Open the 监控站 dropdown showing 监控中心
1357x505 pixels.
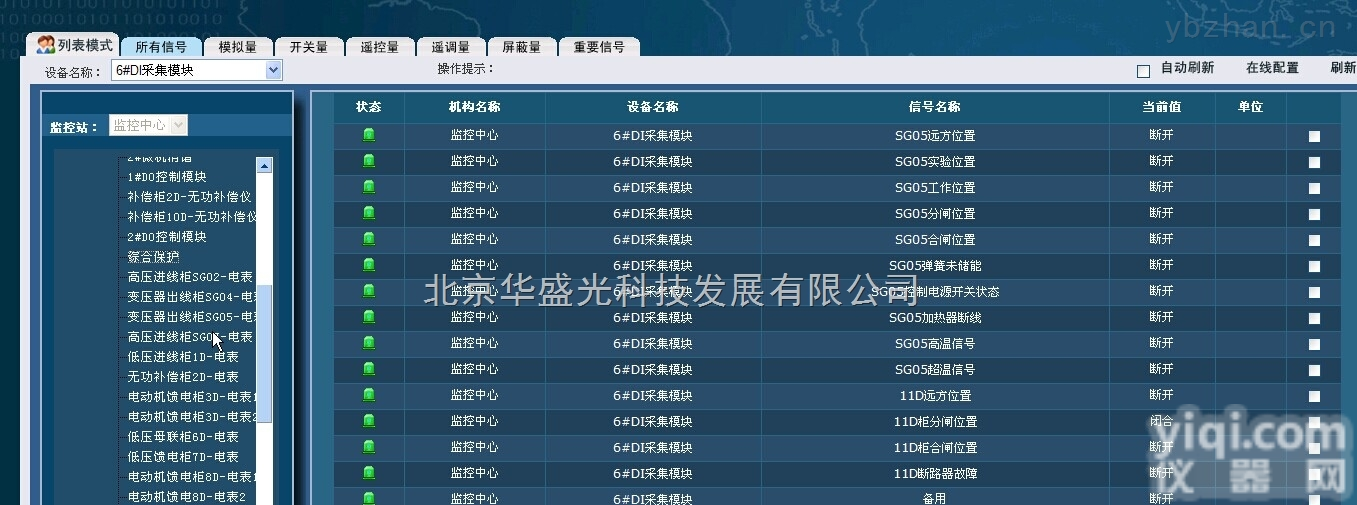[x=148, y=125]
